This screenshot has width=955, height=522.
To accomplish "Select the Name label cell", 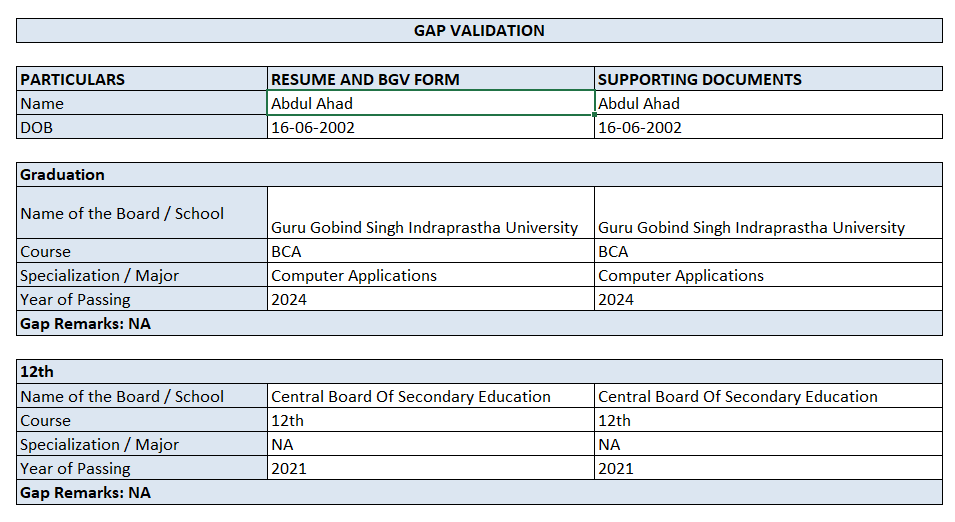I will (x=142, y=104).
